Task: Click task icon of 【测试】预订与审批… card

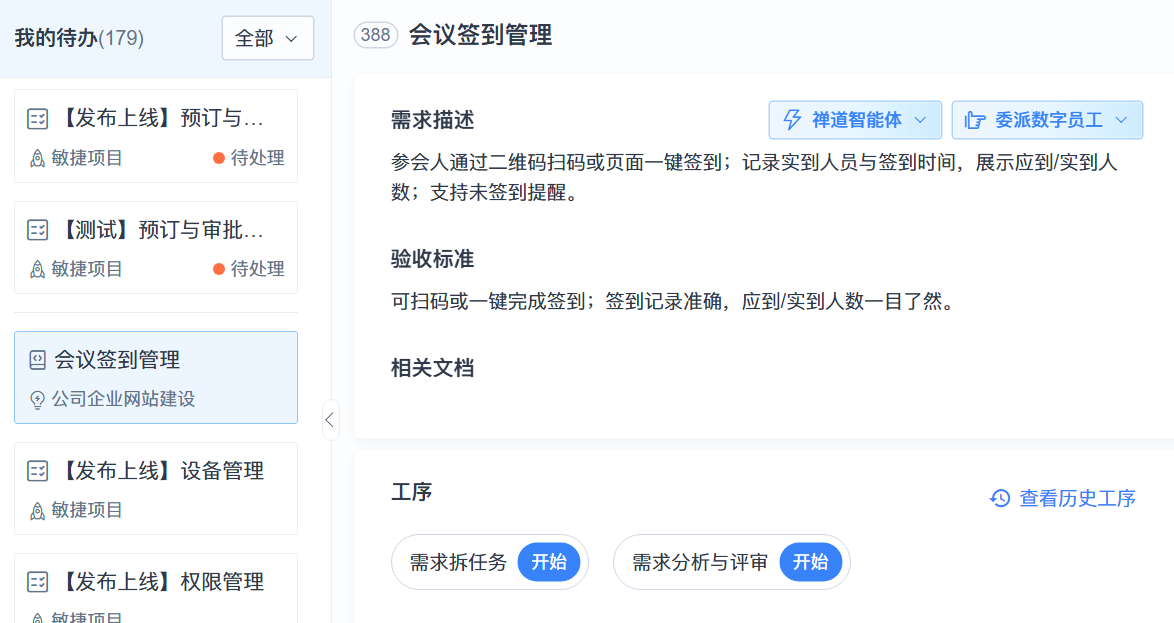Action: point(37,230)
